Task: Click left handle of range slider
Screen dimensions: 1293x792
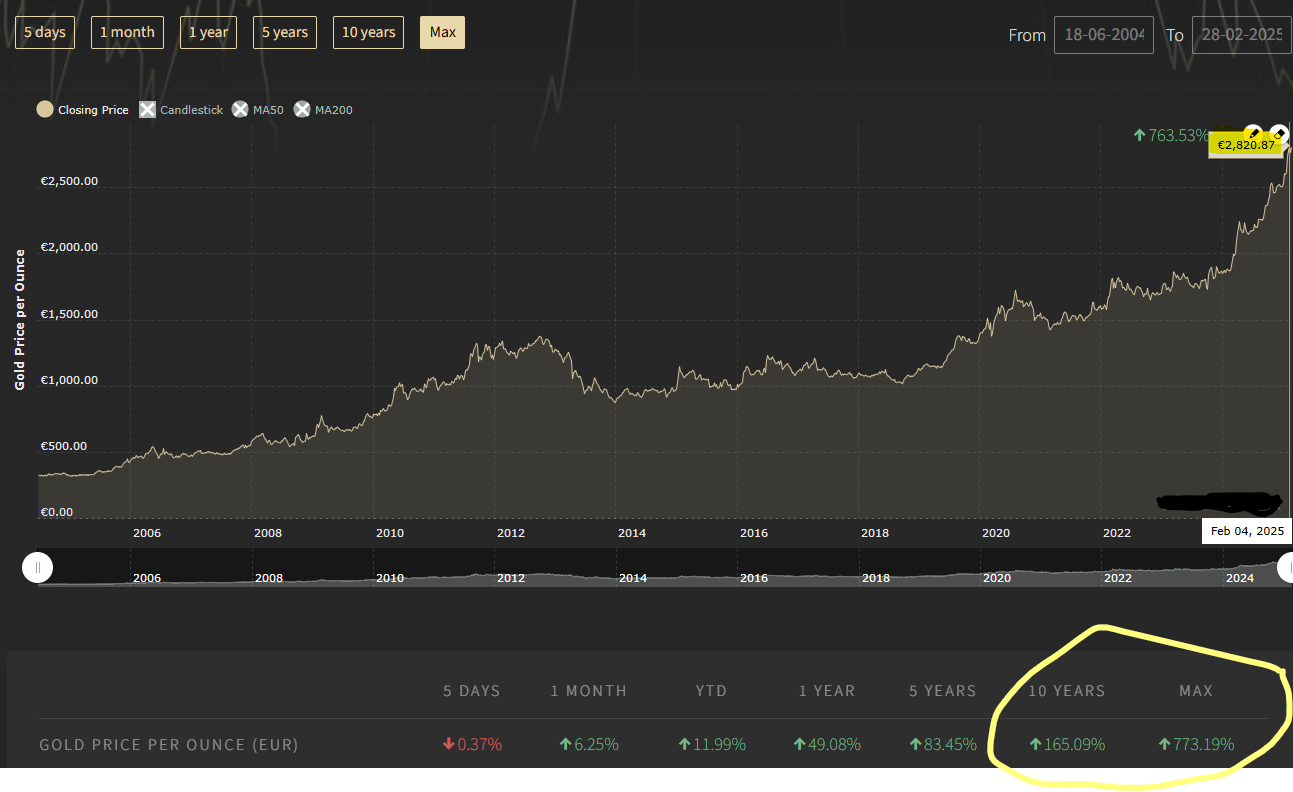Action: (x=37, y=568)
